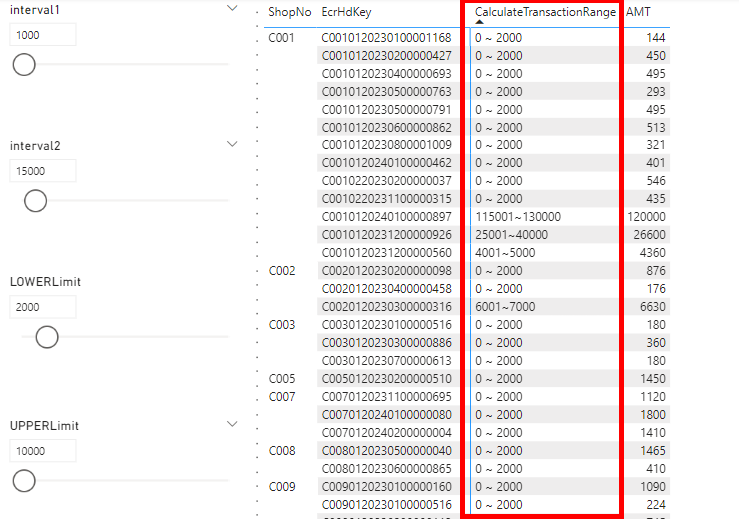This screenshot has height=519, width=739.
Task: Select shop C002 in ShopNo column
Action: [x=281, y=271]
